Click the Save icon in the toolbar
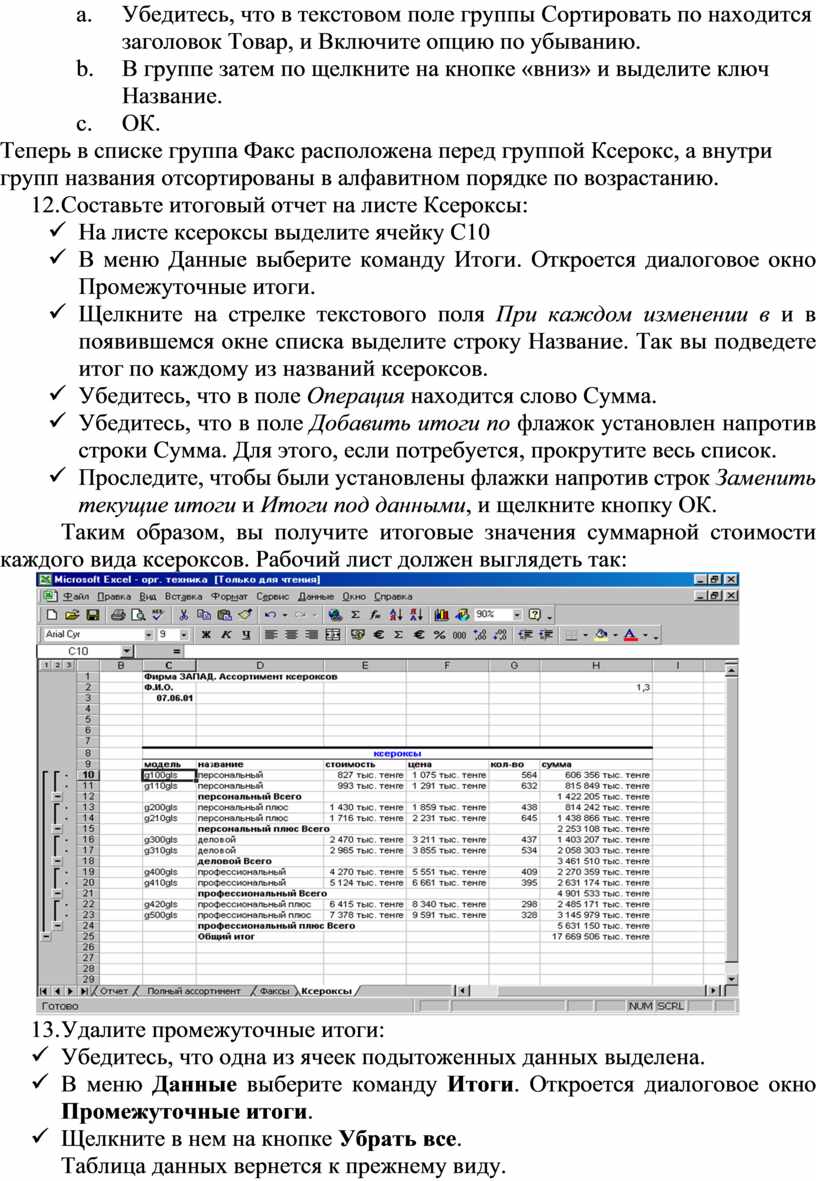 (93, 614)
